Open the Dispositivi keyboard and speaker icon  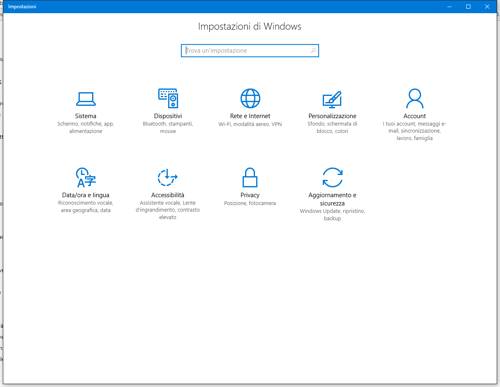pyautogui.click(x=168, y=98)
